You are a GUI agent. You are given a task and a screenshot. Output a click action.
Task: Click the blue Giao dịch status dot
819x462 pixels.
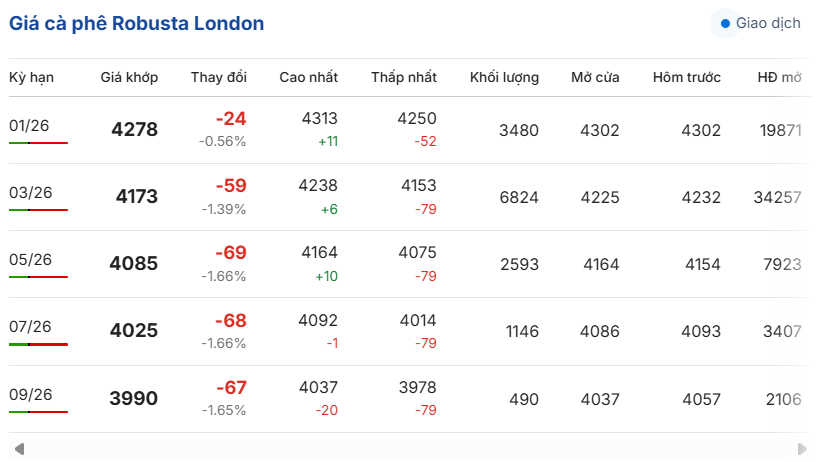(724, 23)
